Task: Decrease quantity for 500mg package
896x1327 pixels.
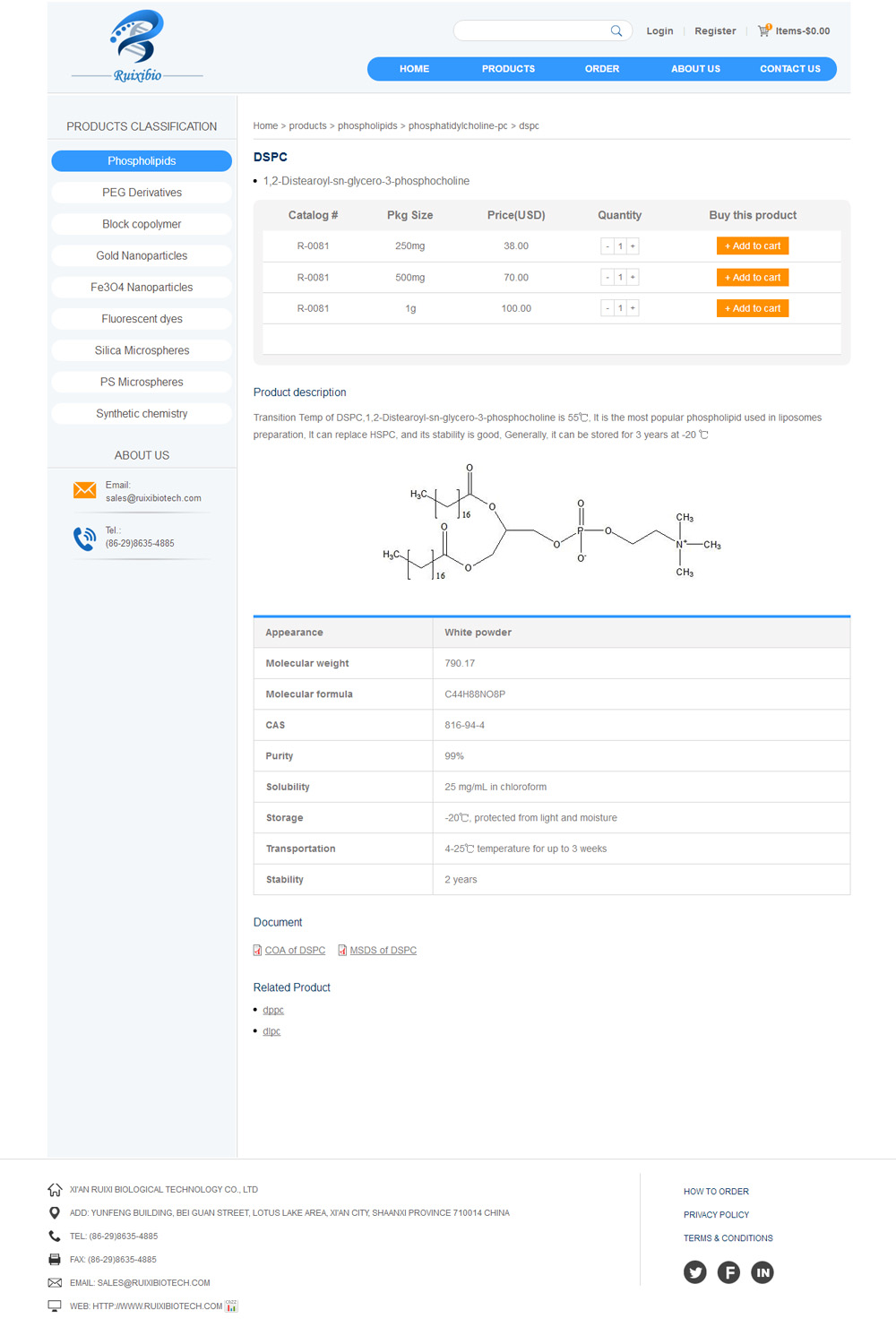Action: click(607, 278)
